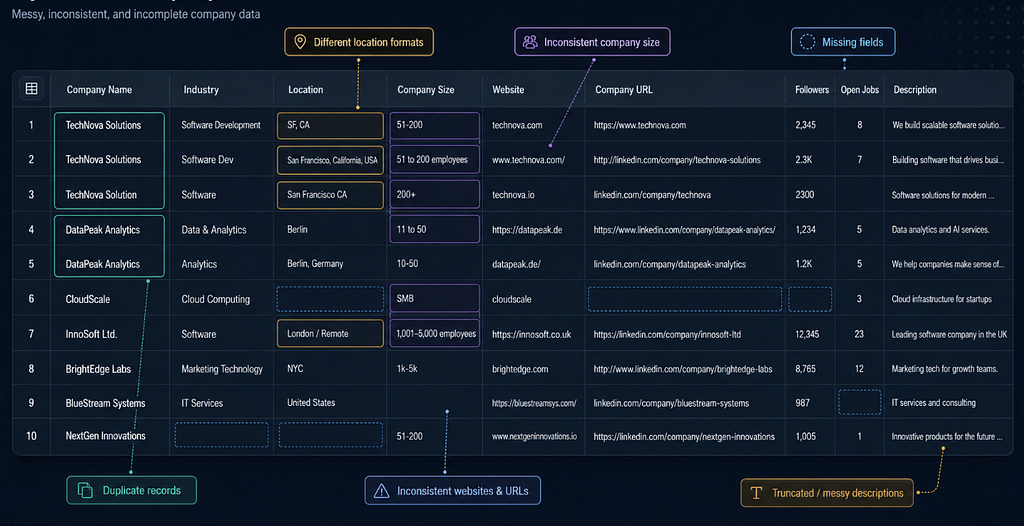Click the 'London / Remote' location cell
The height and width of the screenshot is (526, 1024).
pyautogui.click(x=330, y=333)
